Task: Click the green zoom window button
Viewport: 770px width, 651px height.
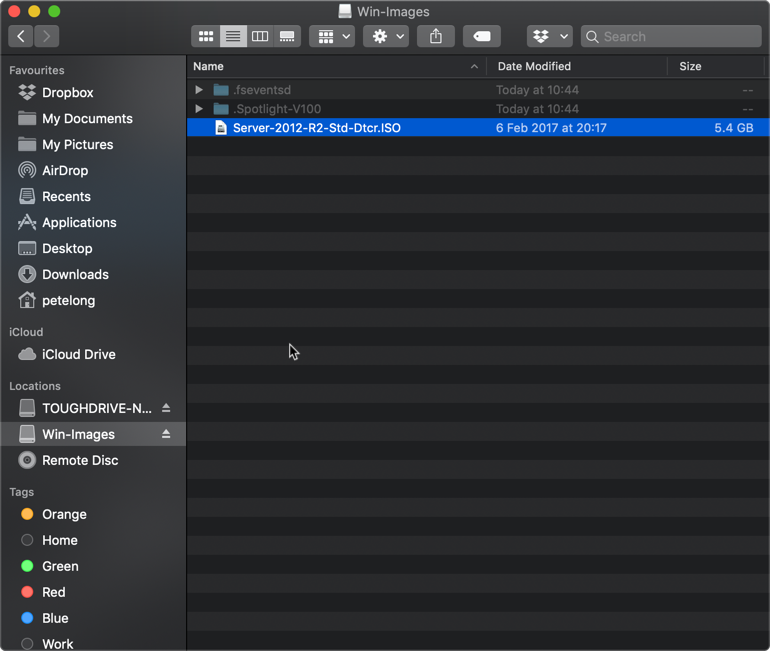Action: 54,11
